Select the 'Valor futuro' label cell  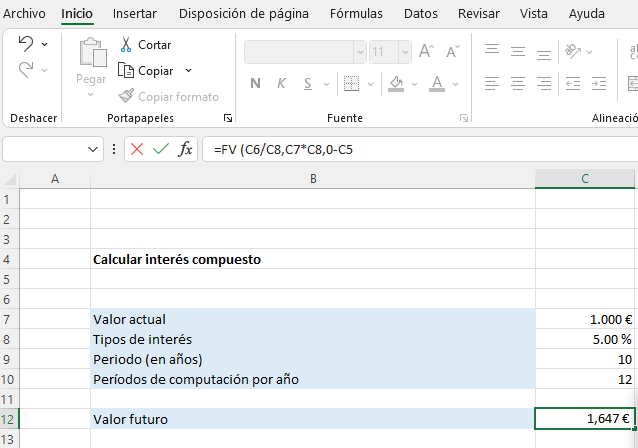click(313, 419)
